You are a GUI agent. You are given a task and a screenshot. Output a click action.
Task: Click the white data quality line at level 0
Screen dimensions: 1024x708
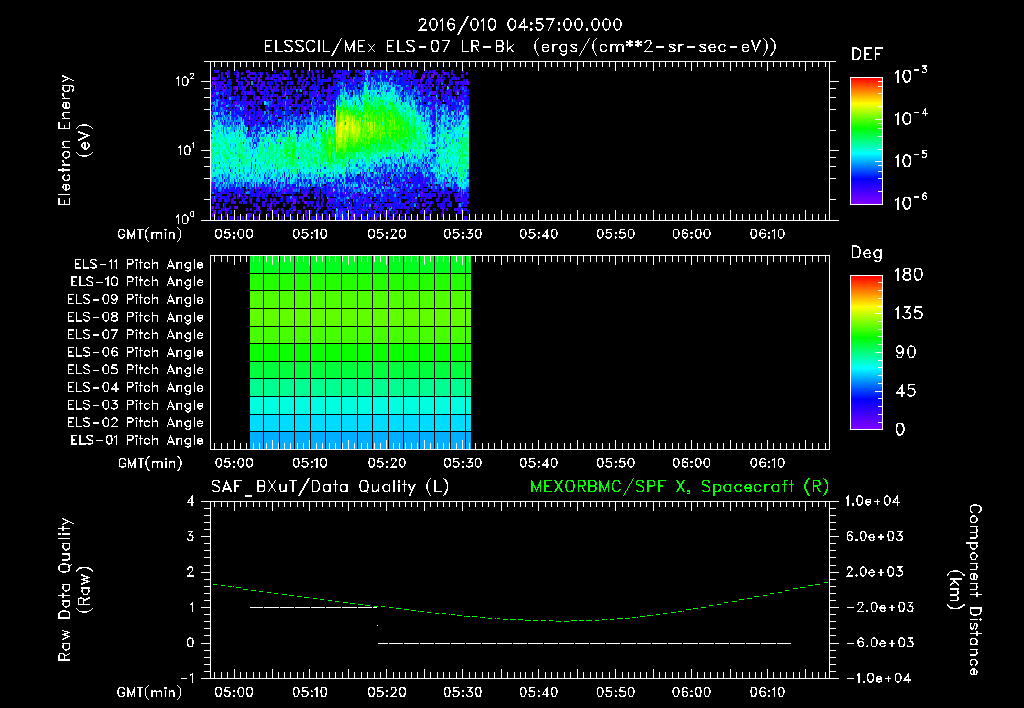tap(584, 643)
